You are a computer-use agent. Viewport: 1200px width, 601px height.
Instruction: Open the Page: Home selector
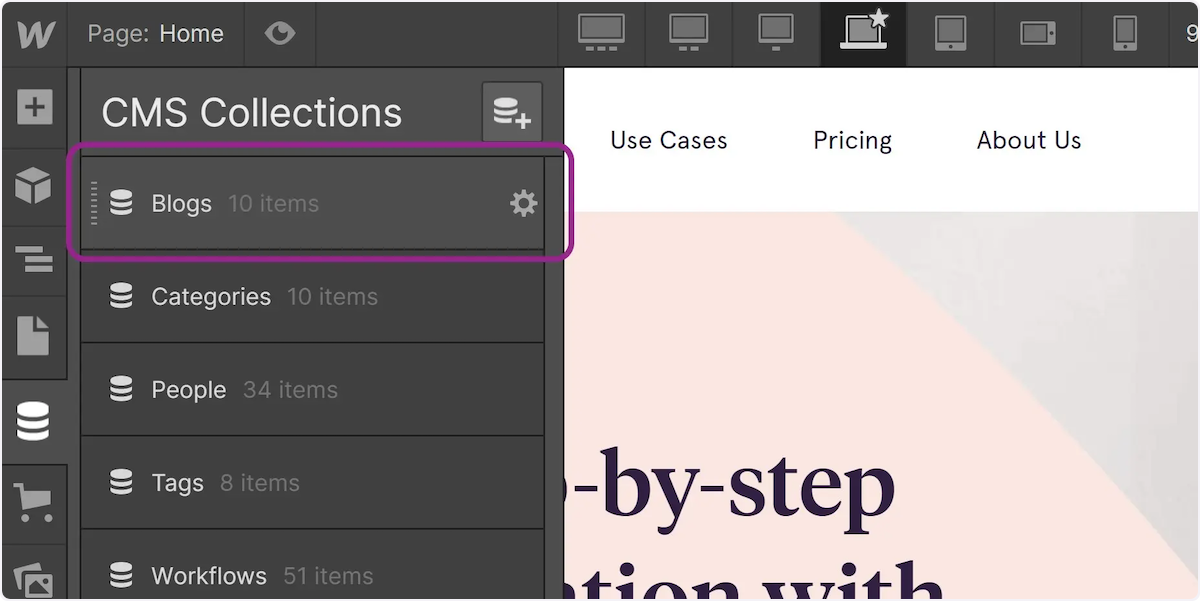(x=155, y=34)
